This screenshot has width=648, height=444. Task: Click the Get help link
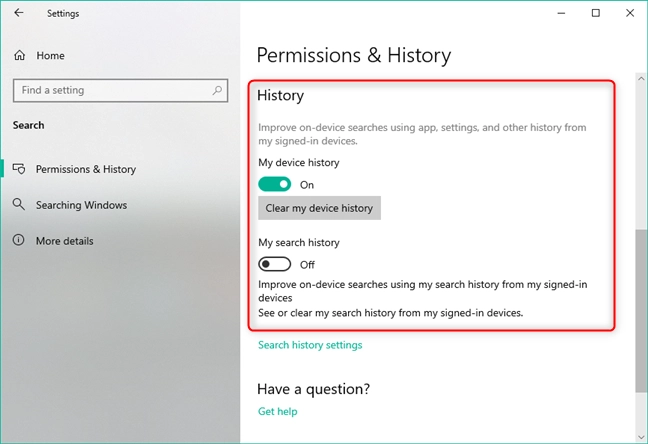pos(278,411)
